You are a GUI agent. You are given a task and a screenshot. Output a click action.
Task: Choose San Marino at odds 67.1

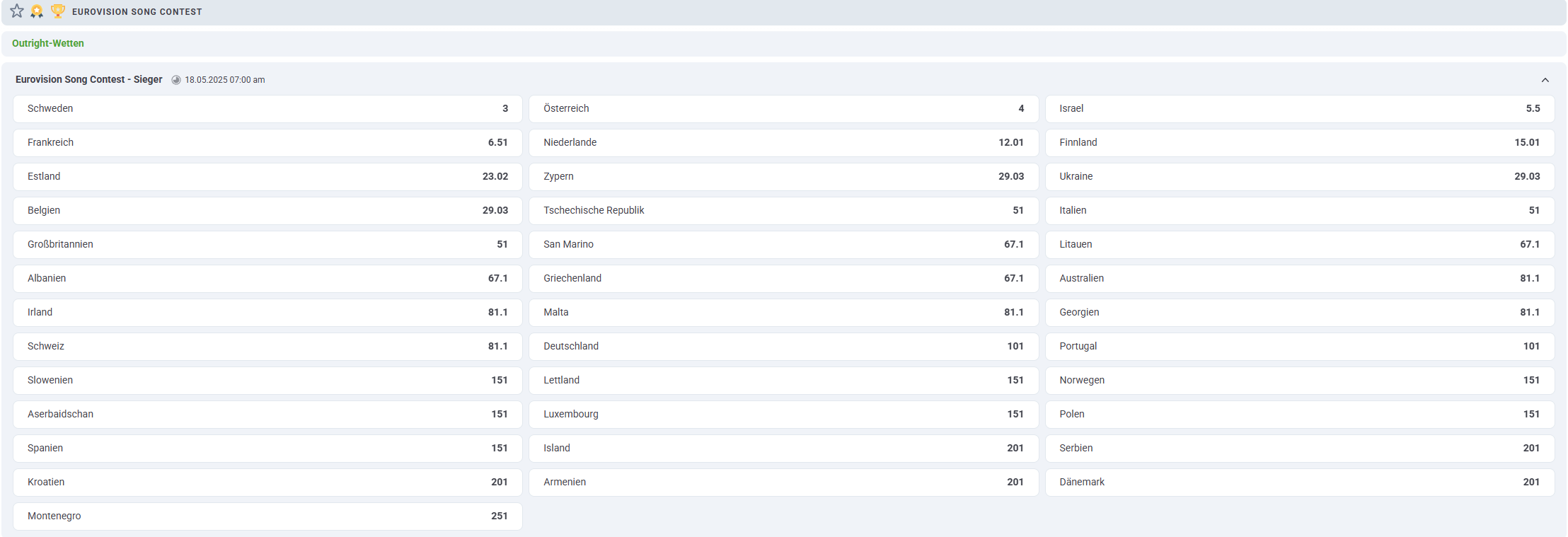[x=783, y=245]
